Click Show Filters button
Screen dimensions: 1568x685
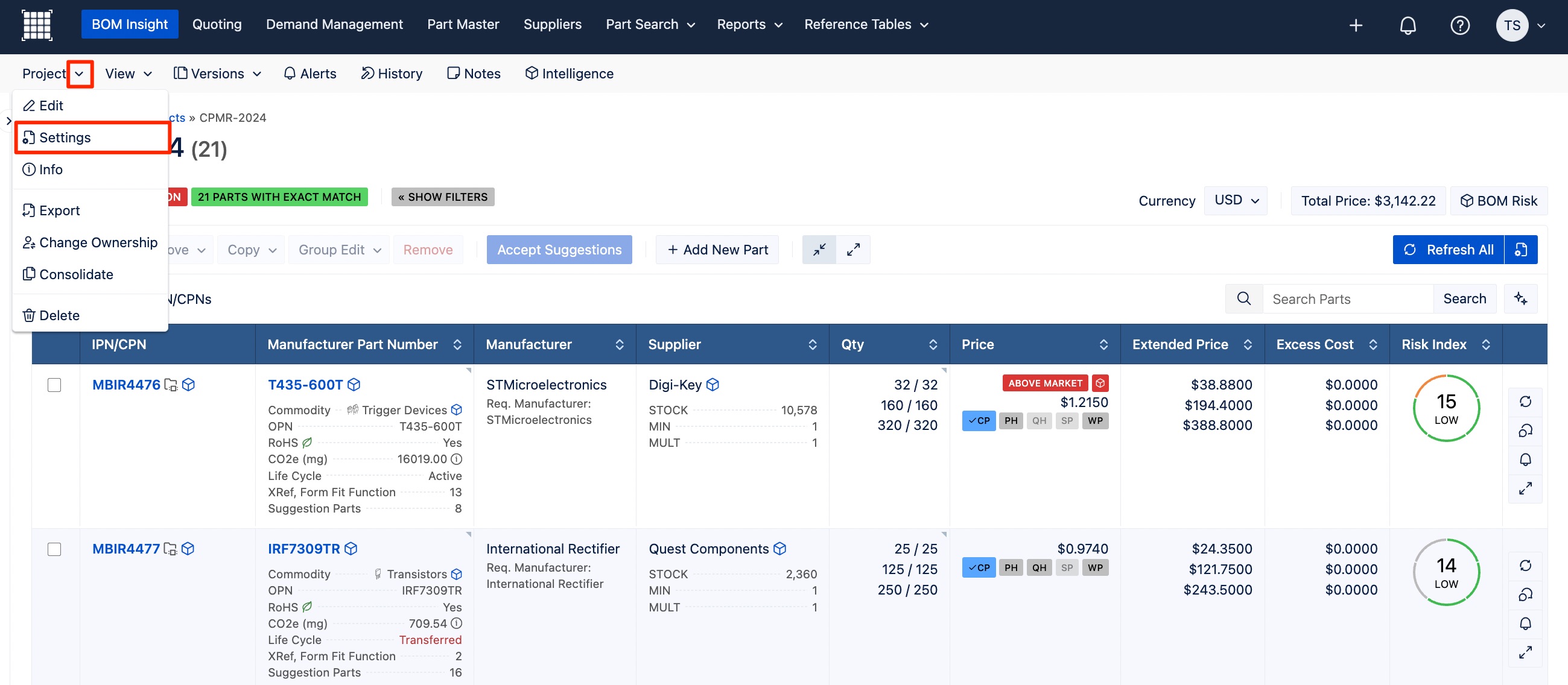point(442,197)
